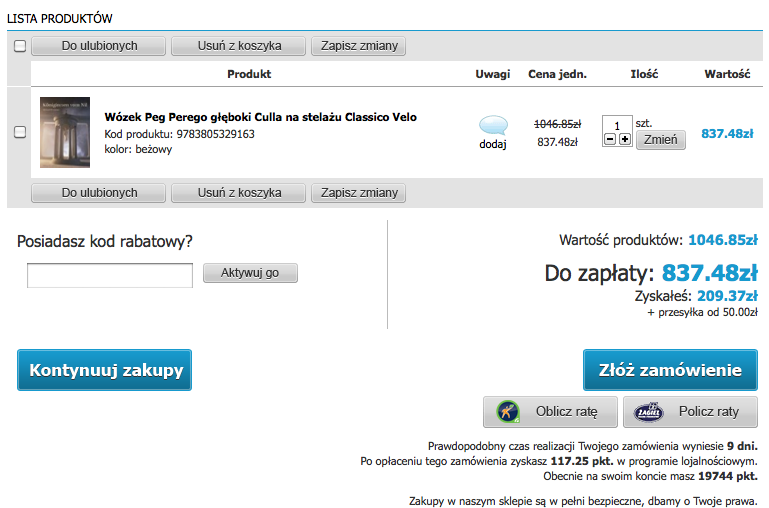The image size is (769, 508).
Task: Click the top Usuń z koszyka button
Action: [x=239, y=46]
